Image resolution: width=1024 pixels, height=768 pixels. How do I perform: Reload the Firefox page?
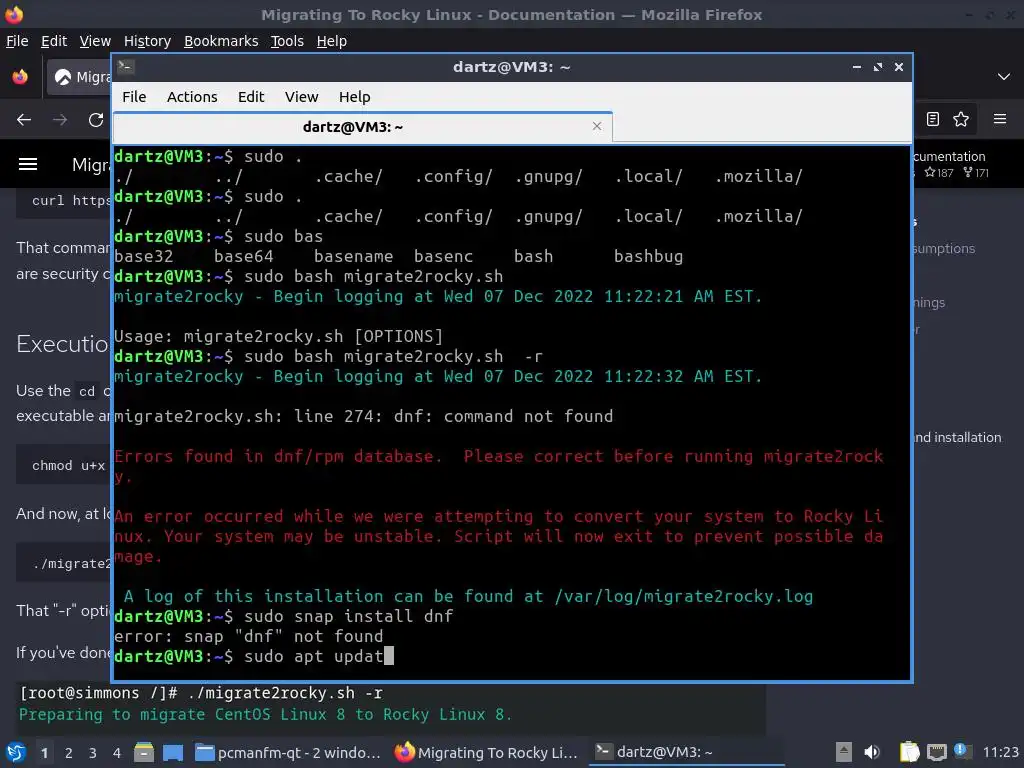pos(96,120)
